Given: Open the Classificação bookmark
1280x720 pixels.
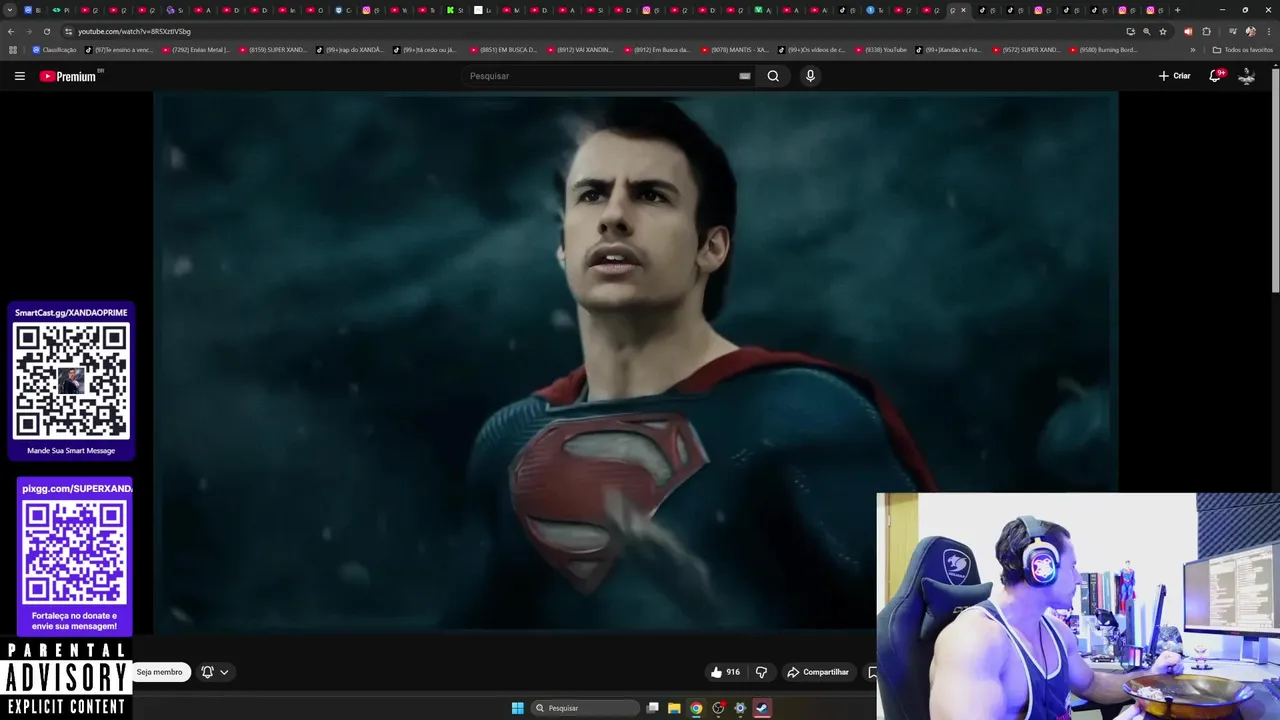Looking at the screenshot, I should coord(54,49).
